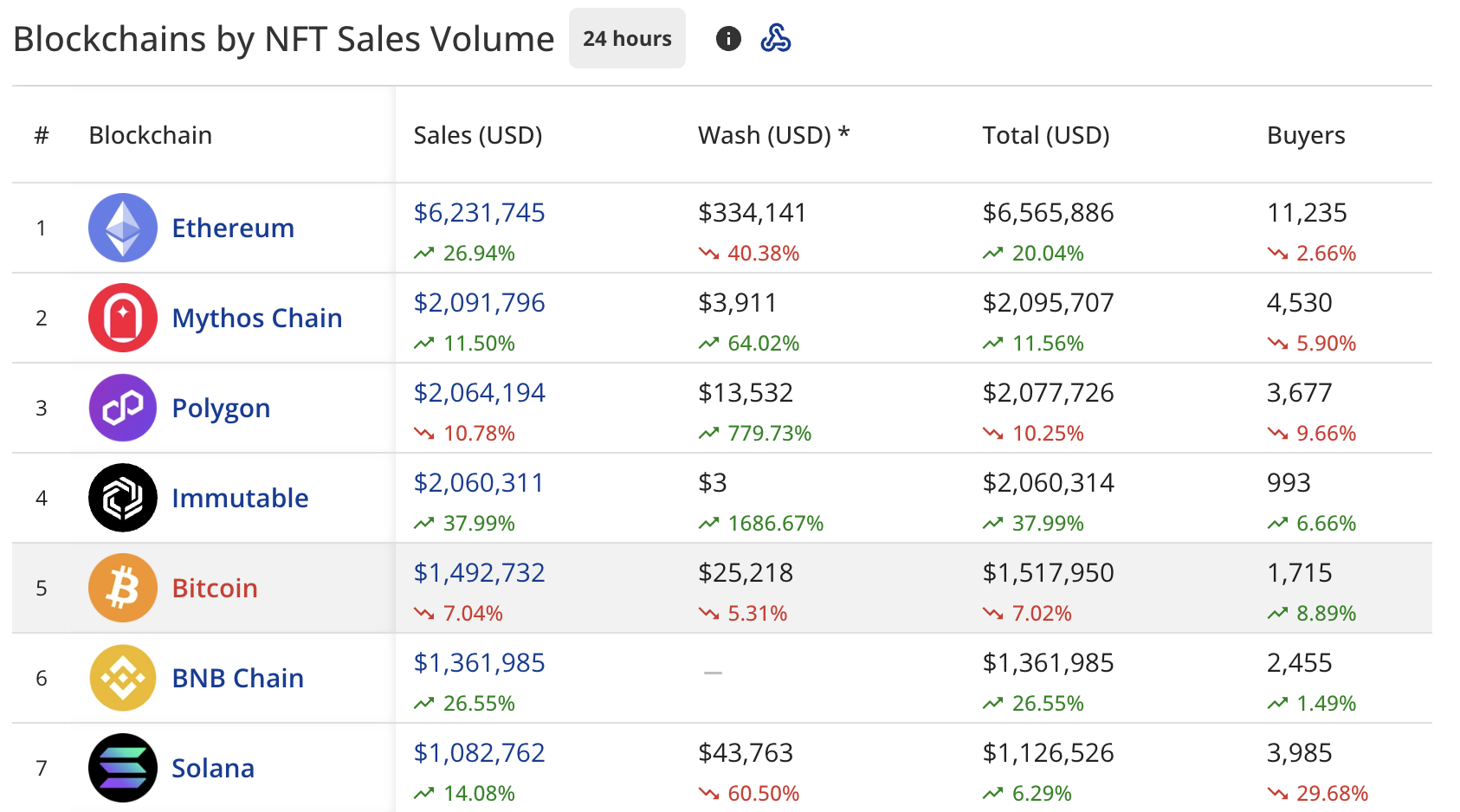This screenshot has width=1460, height=812.
Task: Click the Polygon logo icon
Action: click(x=123, y=408)
